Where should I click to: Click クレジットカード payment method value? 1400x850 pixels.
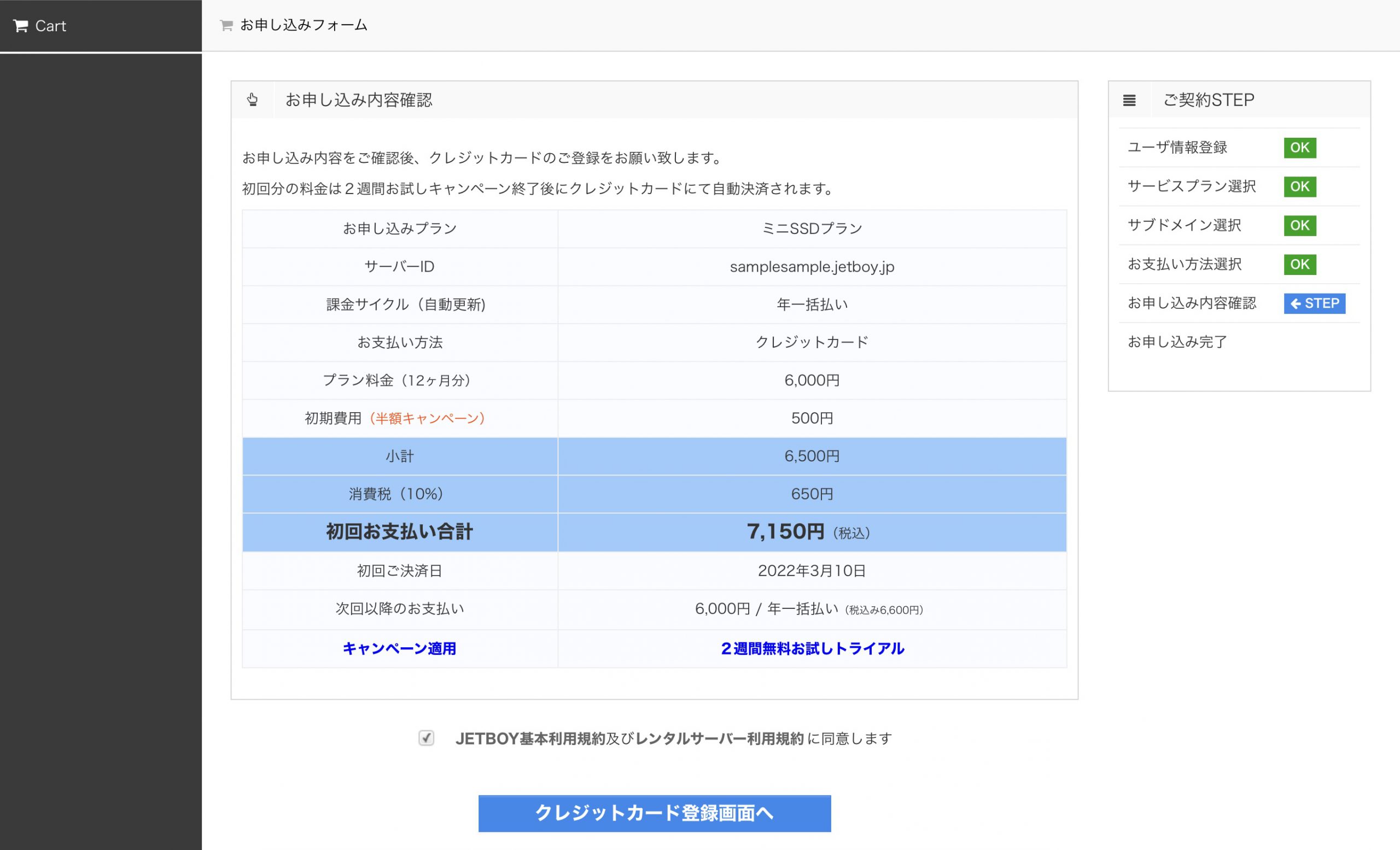coord(812,342)
